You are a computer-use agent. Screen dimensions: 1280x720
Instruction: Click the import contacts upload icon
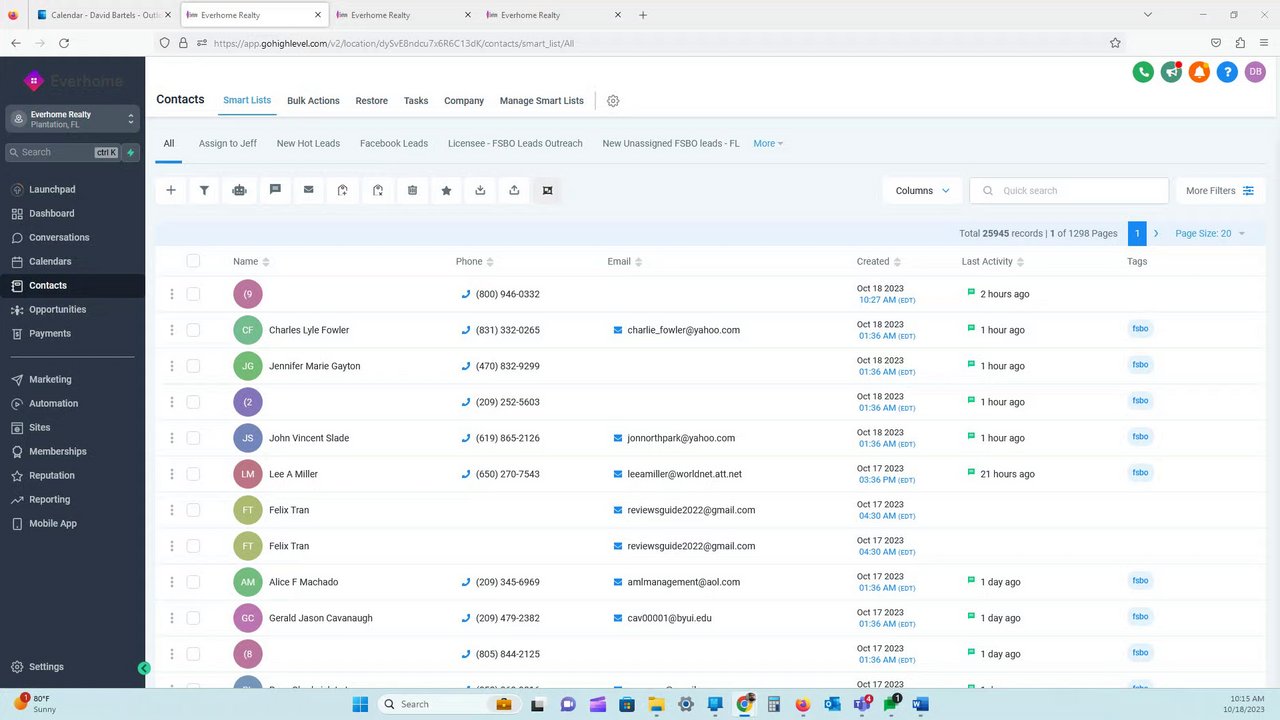tap(514, 190)
